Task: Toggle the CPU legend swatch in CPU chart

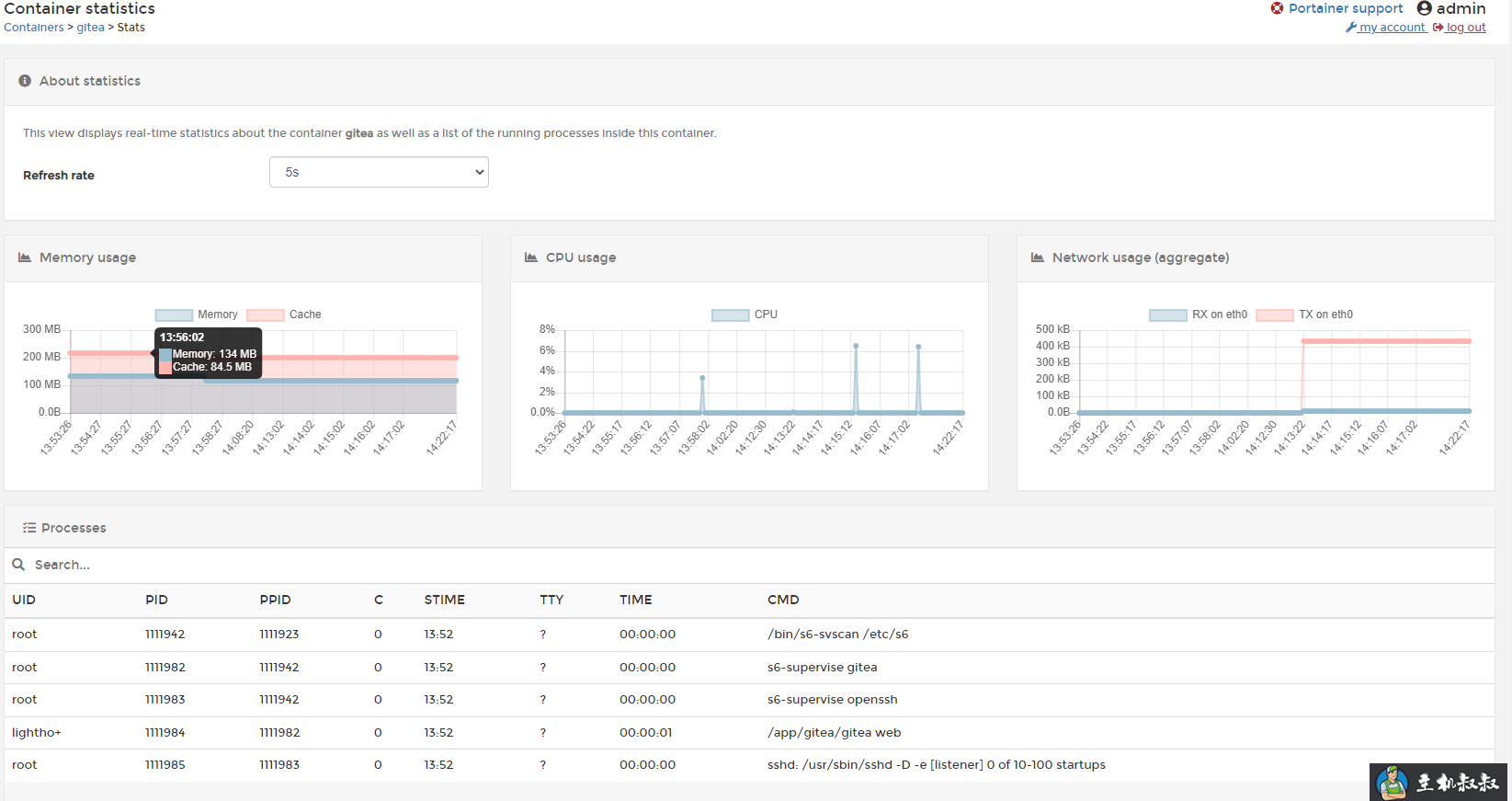Action: (731, 315)
